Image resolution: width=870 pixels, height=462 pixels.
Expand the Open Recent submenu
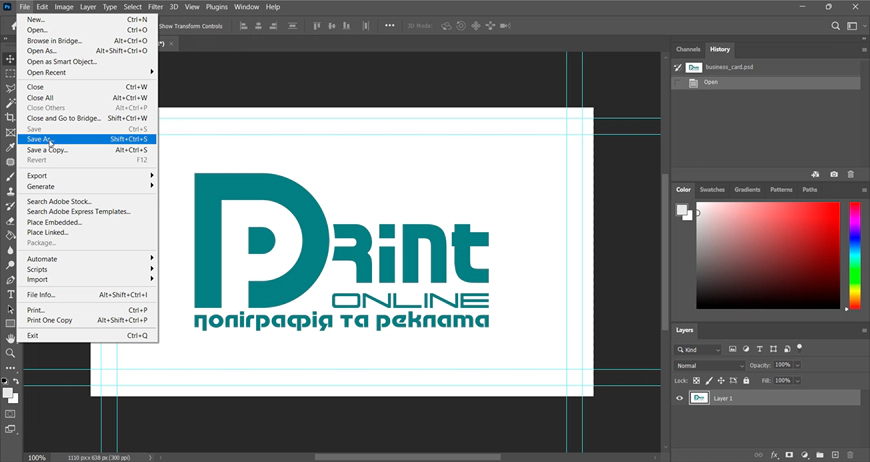coord(87,72)
